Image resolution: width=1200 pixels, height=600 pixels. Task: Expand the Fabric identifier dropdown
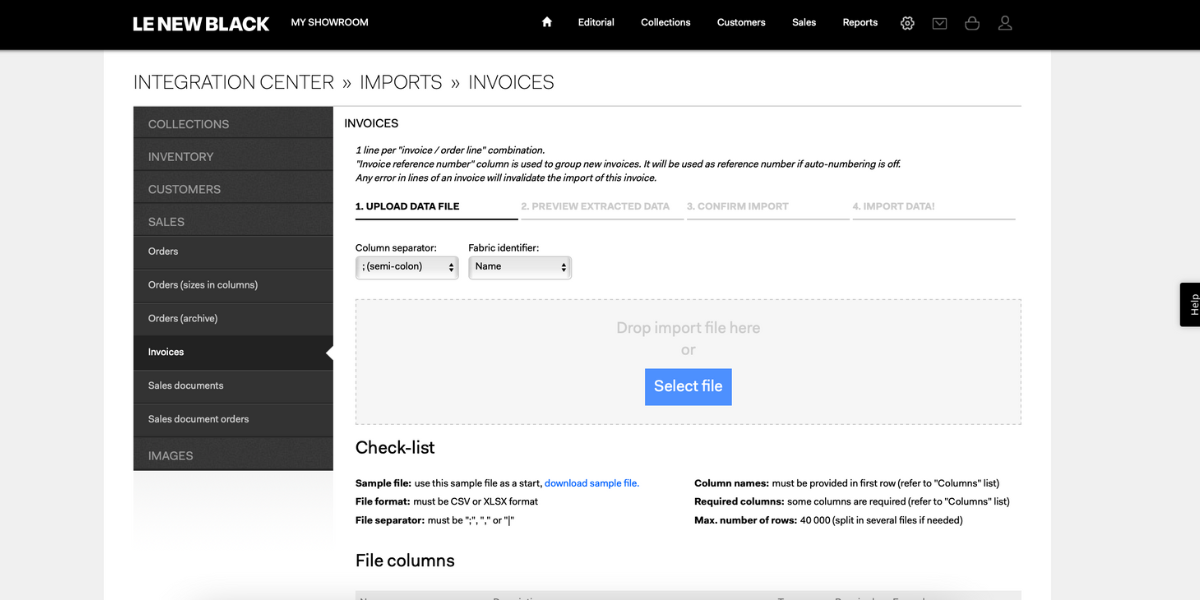point(520,267)
